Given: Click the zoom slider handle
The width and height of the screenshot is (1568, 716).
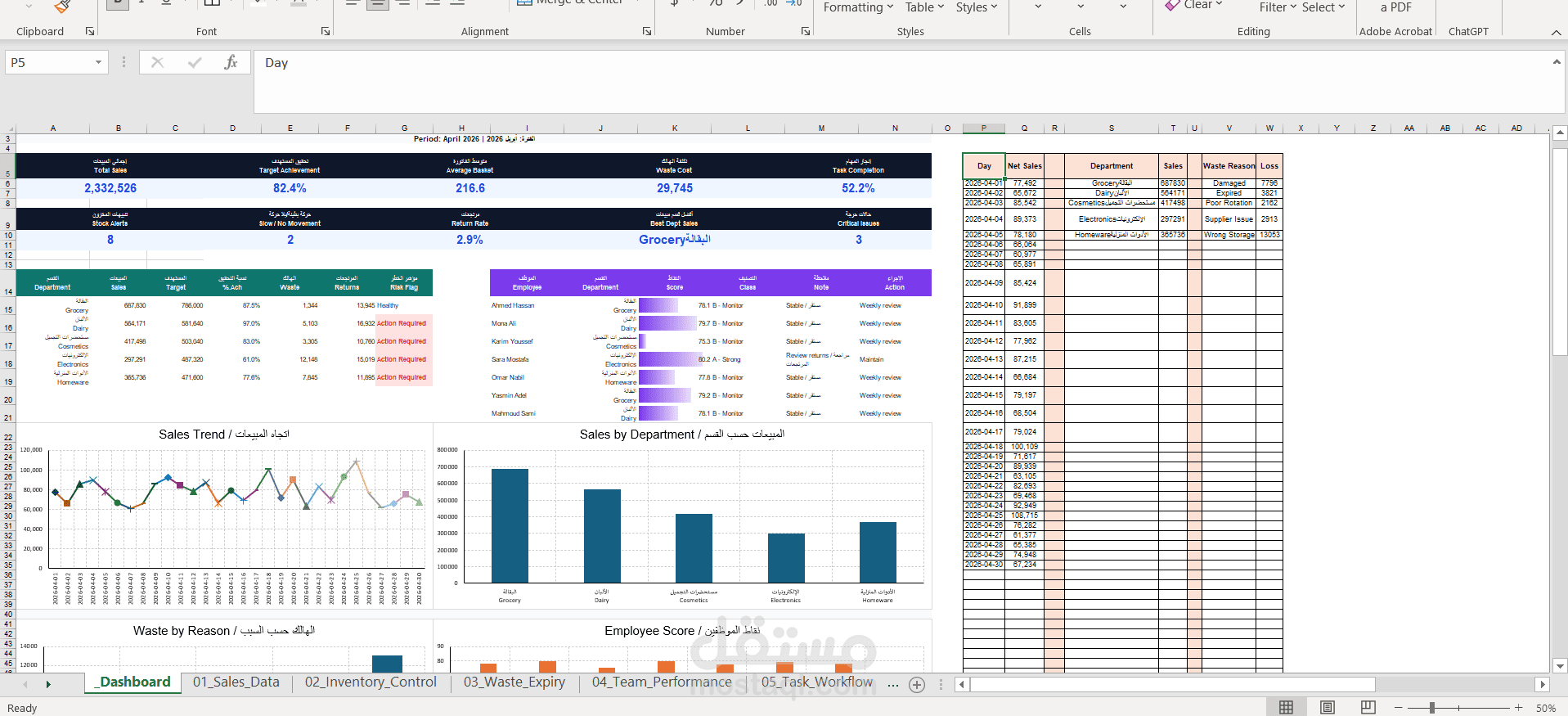Looking at the screenshot, I should pos(1432,707).
